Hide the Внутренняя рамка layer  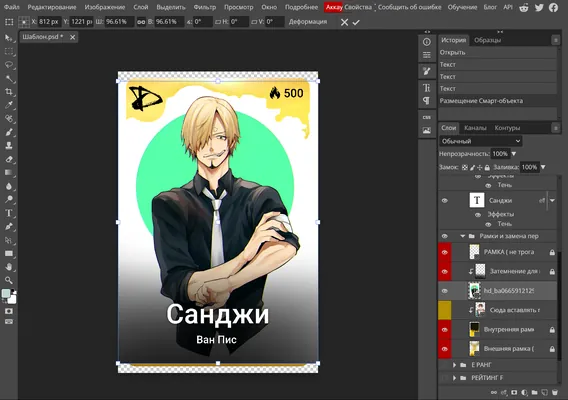[x=444, y=330]
